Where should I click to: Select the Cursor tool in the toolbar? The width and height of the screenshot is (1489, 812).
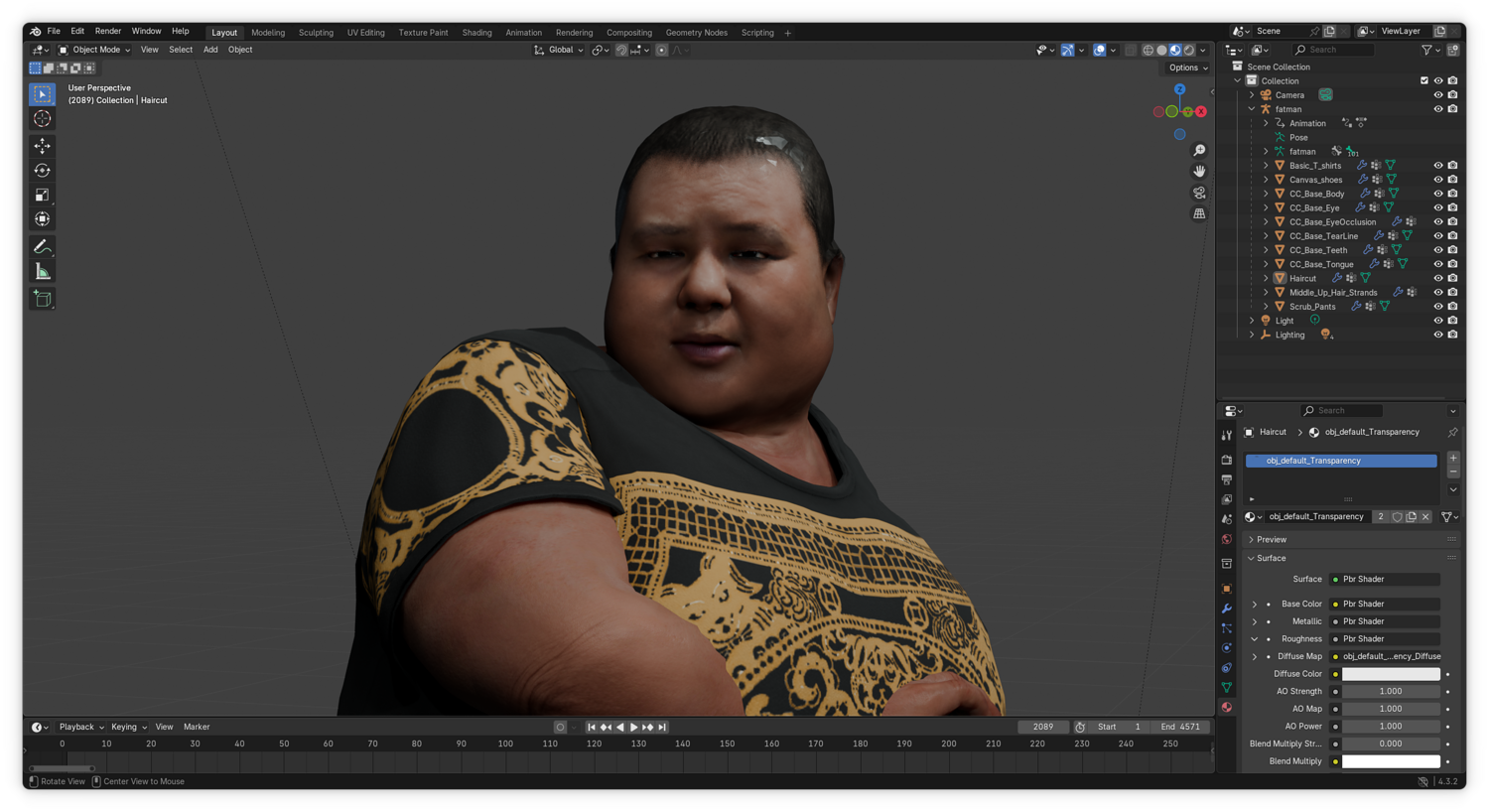pyautogui.click(x=42, y=119)
